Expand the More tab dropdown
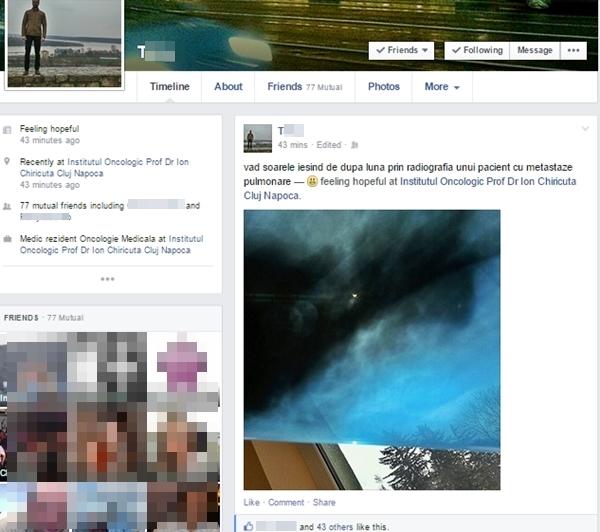This screenshot has height=532, width=600. [442, 87]
